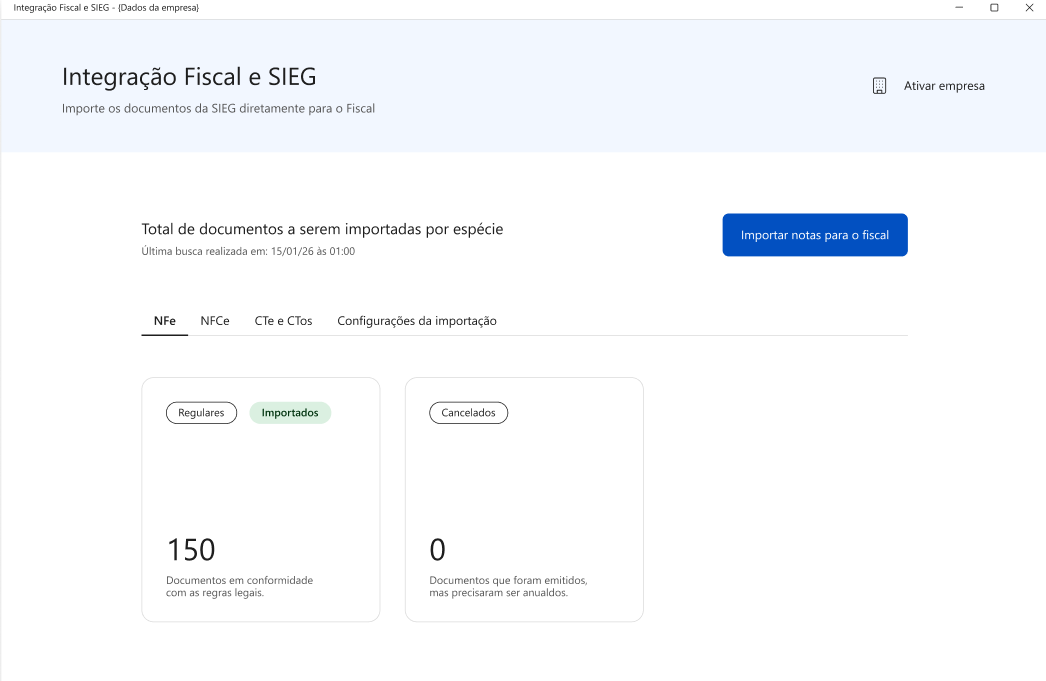The width and height of the screenshot is (1046, 681).
Task: Click the 'Integração Fiscal e SIEG' page heading
Action: coord(189,77)
